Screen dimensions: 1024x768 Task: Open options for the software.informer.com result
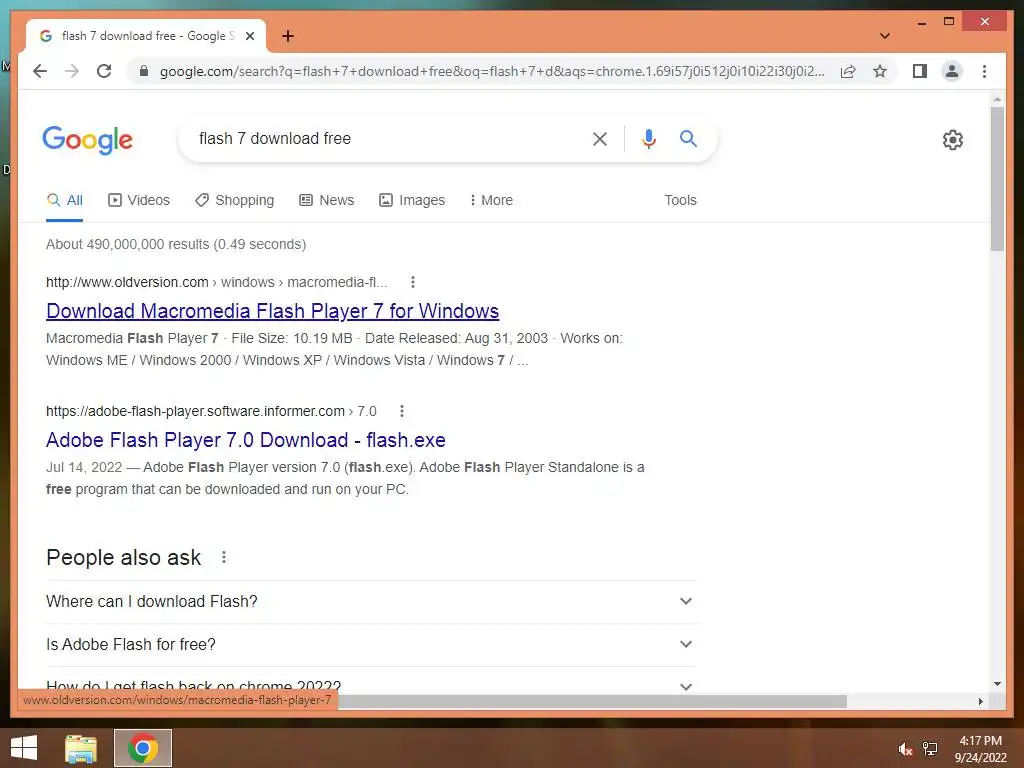(402, 411)
